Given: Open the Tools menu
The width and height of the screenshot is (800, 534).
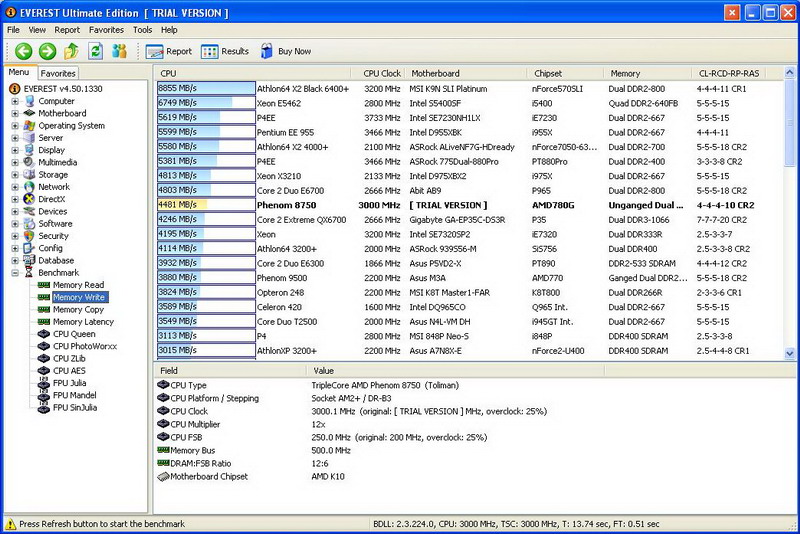Looking at the screenshot, I should (142, 30).
